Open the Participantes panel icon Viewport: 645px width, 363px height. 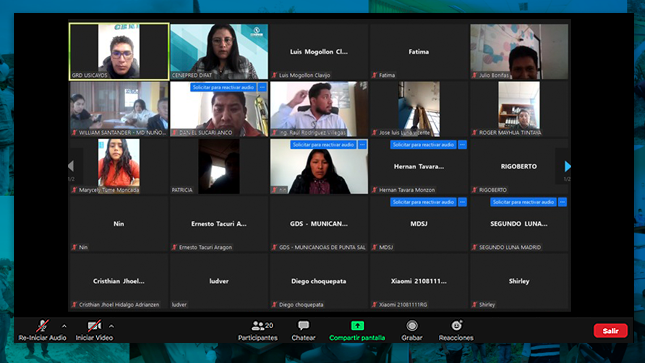258,326
